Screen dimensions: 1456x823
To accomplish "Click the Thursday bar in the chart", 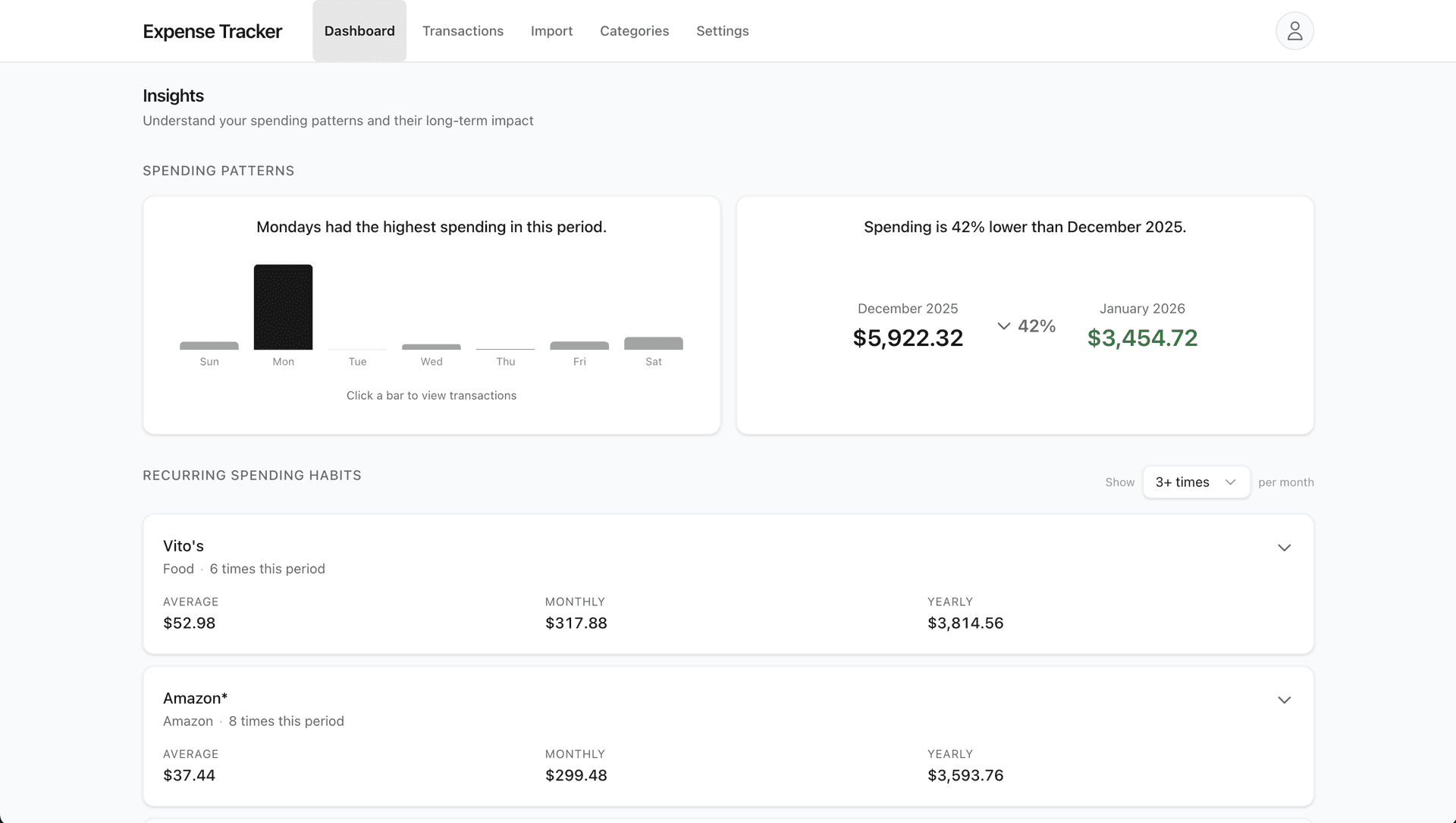I will [x=505, y=347].
